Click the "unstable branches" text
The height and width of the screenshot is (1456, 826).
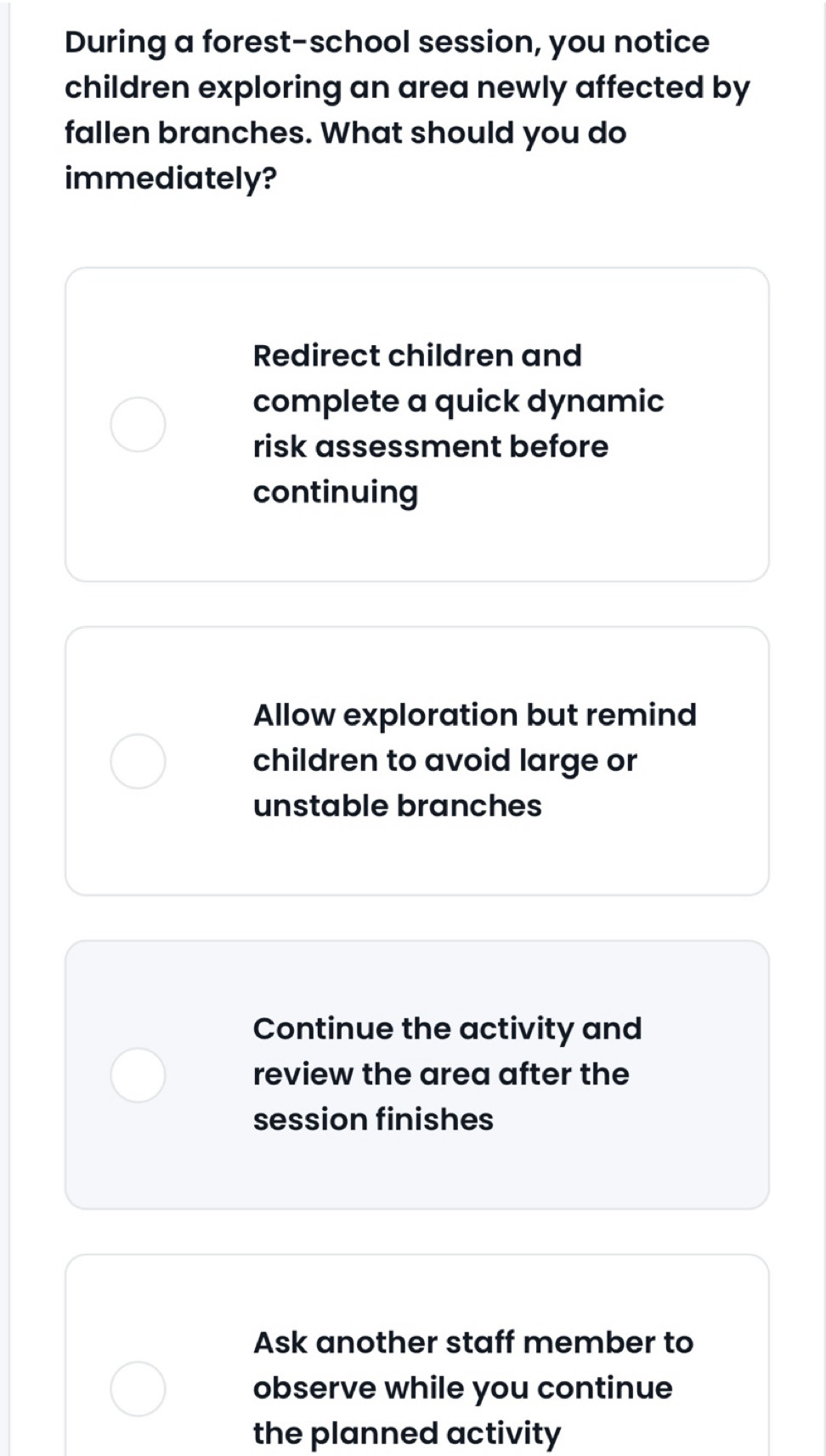coord(398,806)
